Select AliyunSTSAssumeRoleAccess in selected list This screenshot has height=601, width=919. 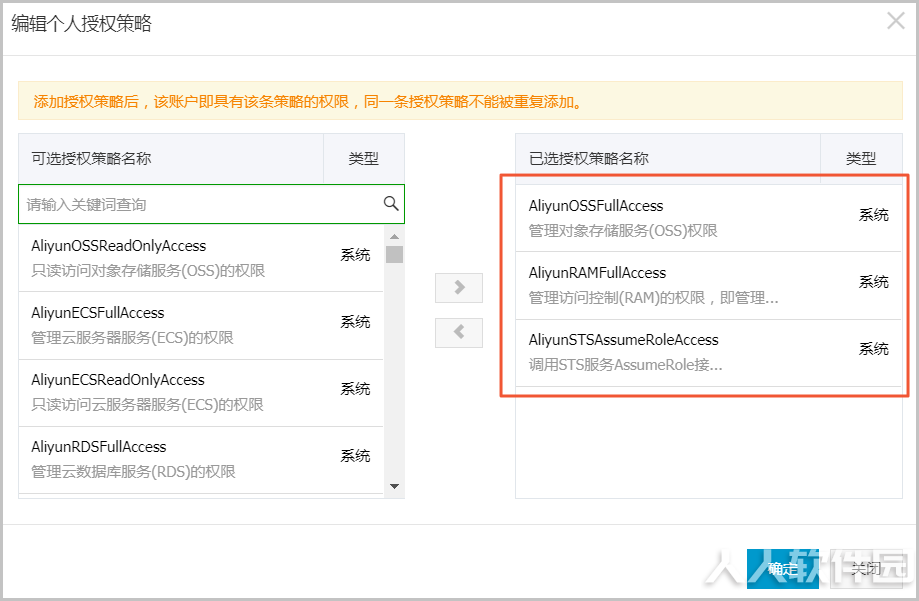pos(709,352)
